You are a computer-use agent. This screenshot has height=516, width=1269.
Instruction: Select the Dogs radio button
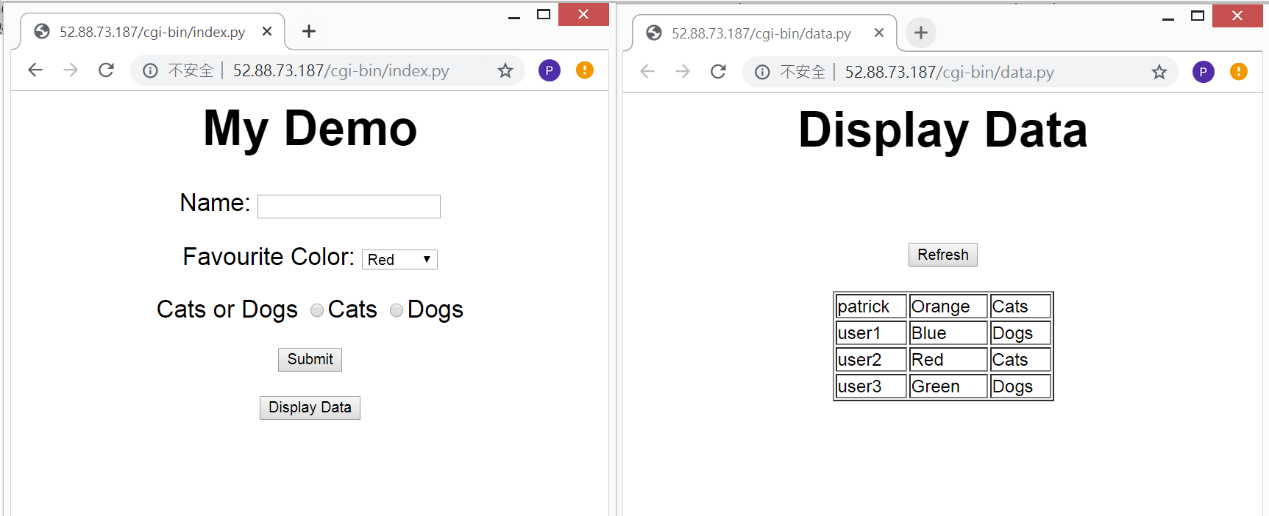tap(396, 310)
